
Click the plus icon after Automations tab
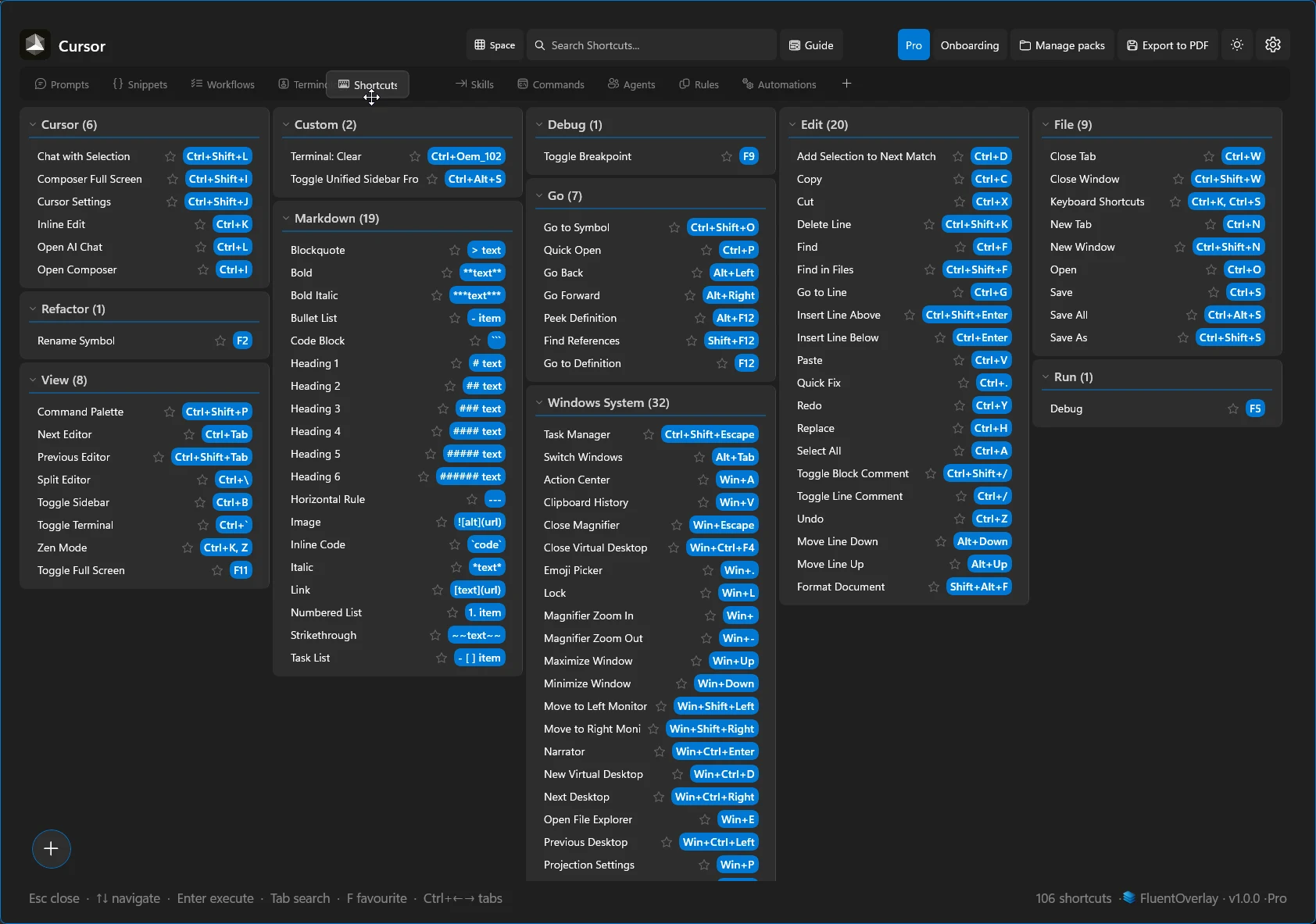click(x=846, y=84)
